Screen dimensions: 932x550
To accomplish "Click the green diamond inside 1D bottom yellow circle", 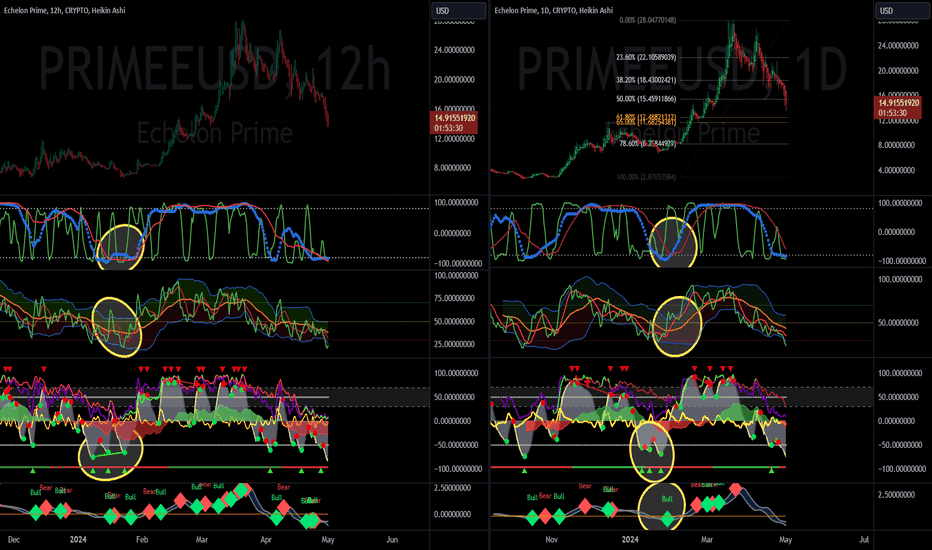I will coord(667,520).
